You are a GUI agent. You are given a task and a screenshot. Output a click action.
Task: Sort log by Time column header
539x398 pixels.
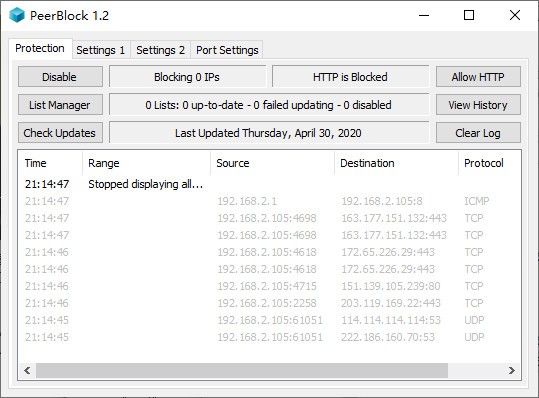(50, 163)
